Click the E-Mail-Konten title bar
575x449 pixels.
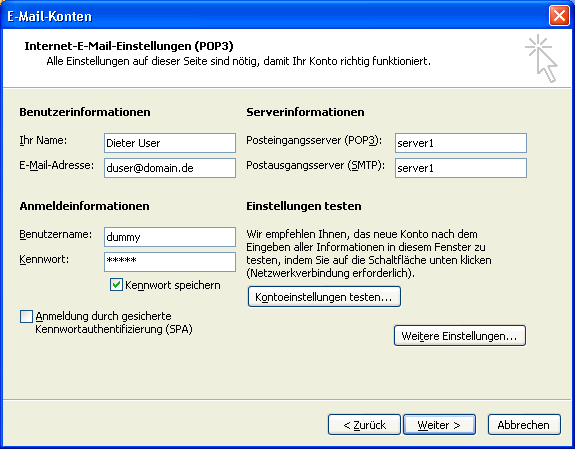pyautogui.click(x=275, y=16)
